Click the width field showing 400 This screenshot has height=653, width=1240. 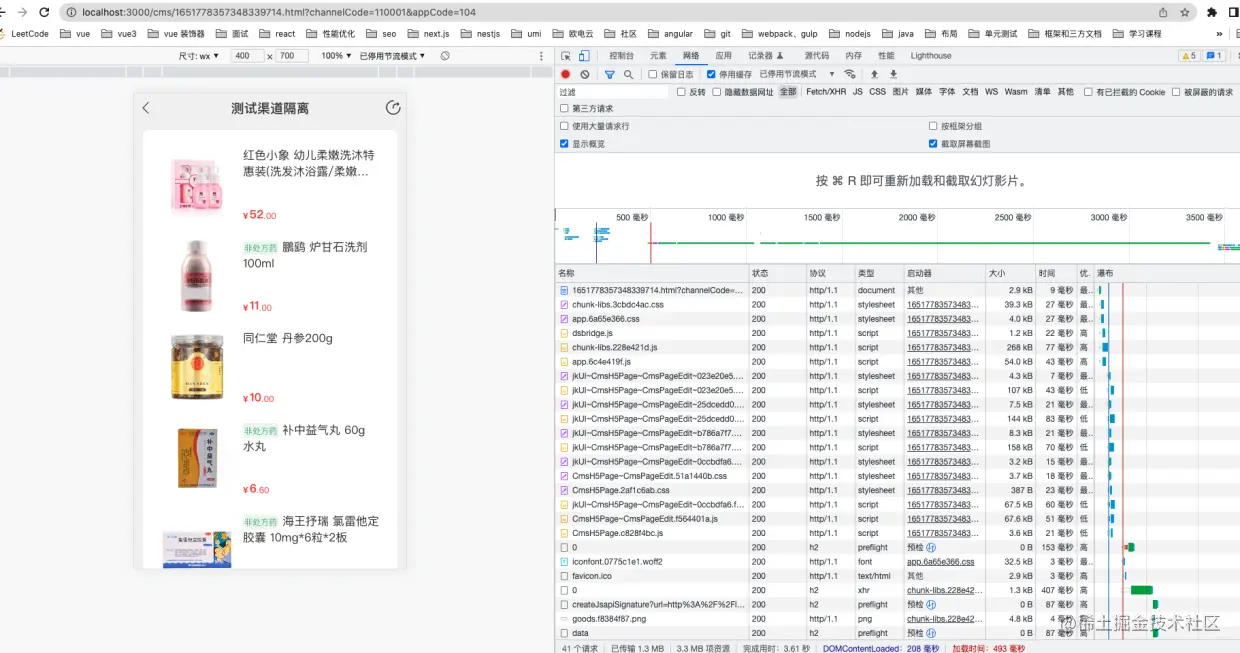click(245, 56)
